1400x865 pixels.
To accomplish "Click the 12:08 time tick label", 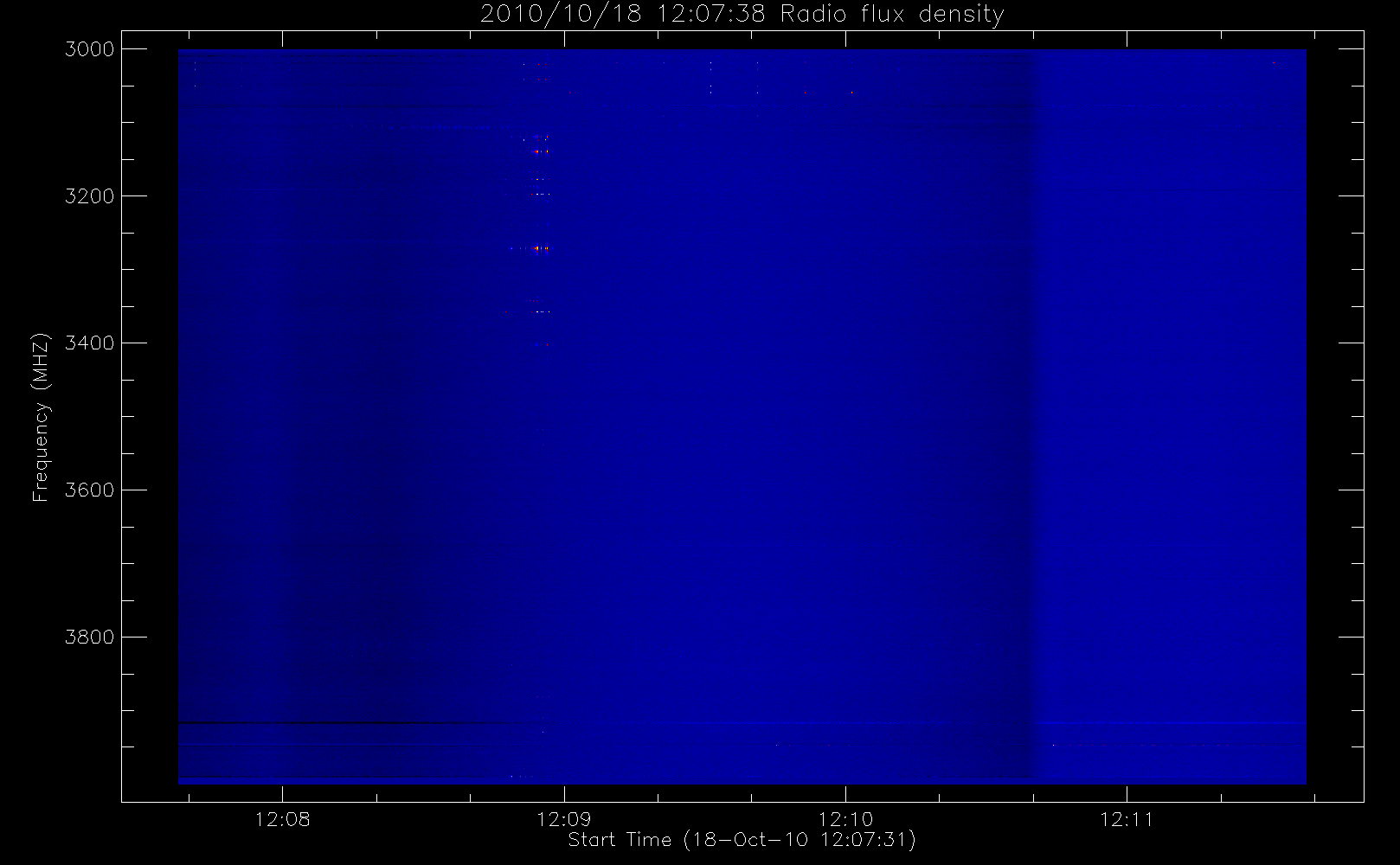I will pos(282,819).
